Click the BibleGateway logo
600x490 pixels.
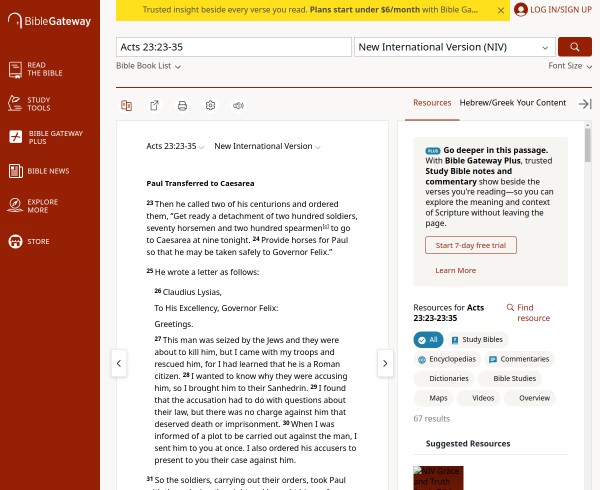coord(49,21)
